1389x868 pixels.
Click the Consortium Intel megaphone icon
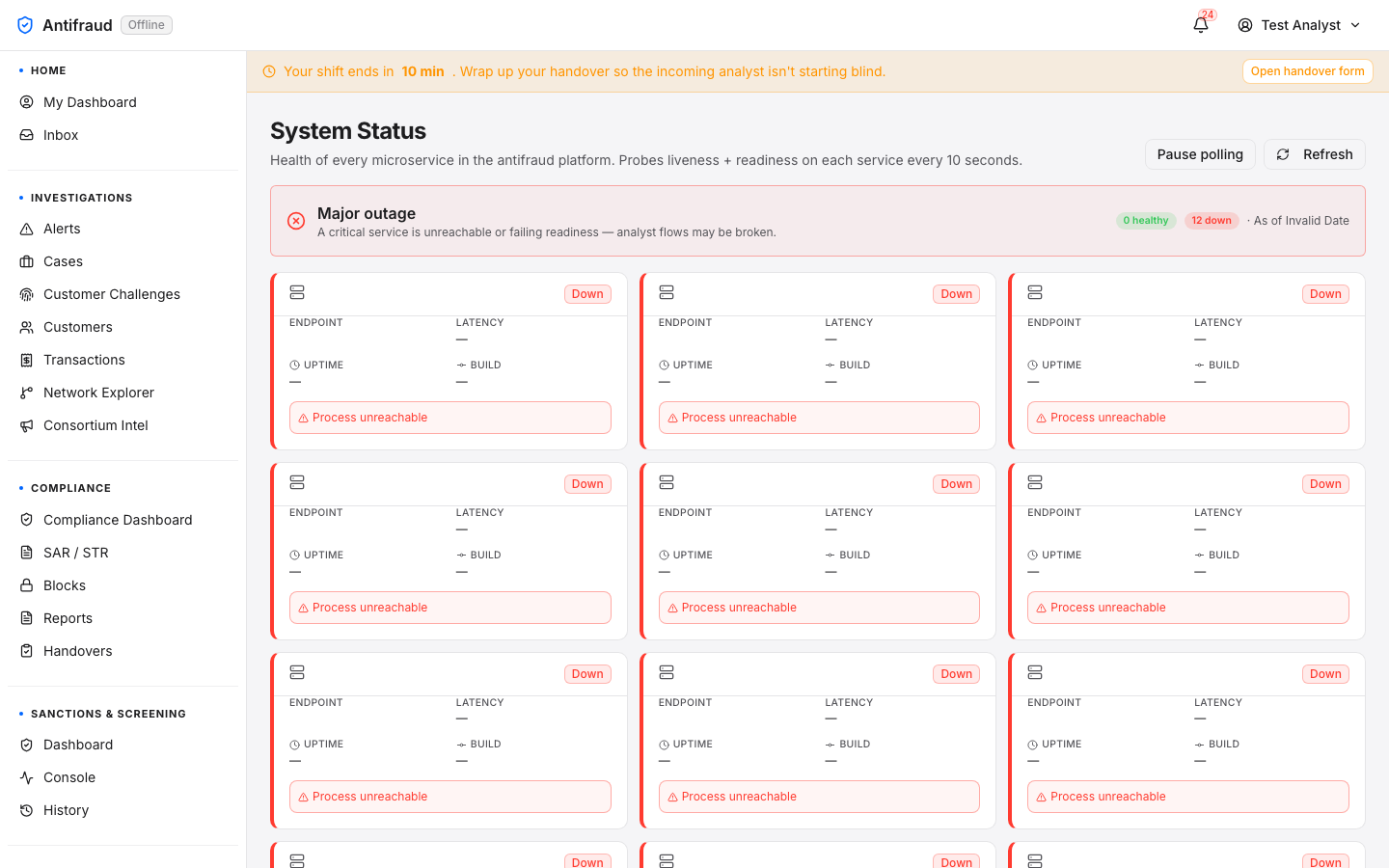pyautogui.click(x=27, y=425)
